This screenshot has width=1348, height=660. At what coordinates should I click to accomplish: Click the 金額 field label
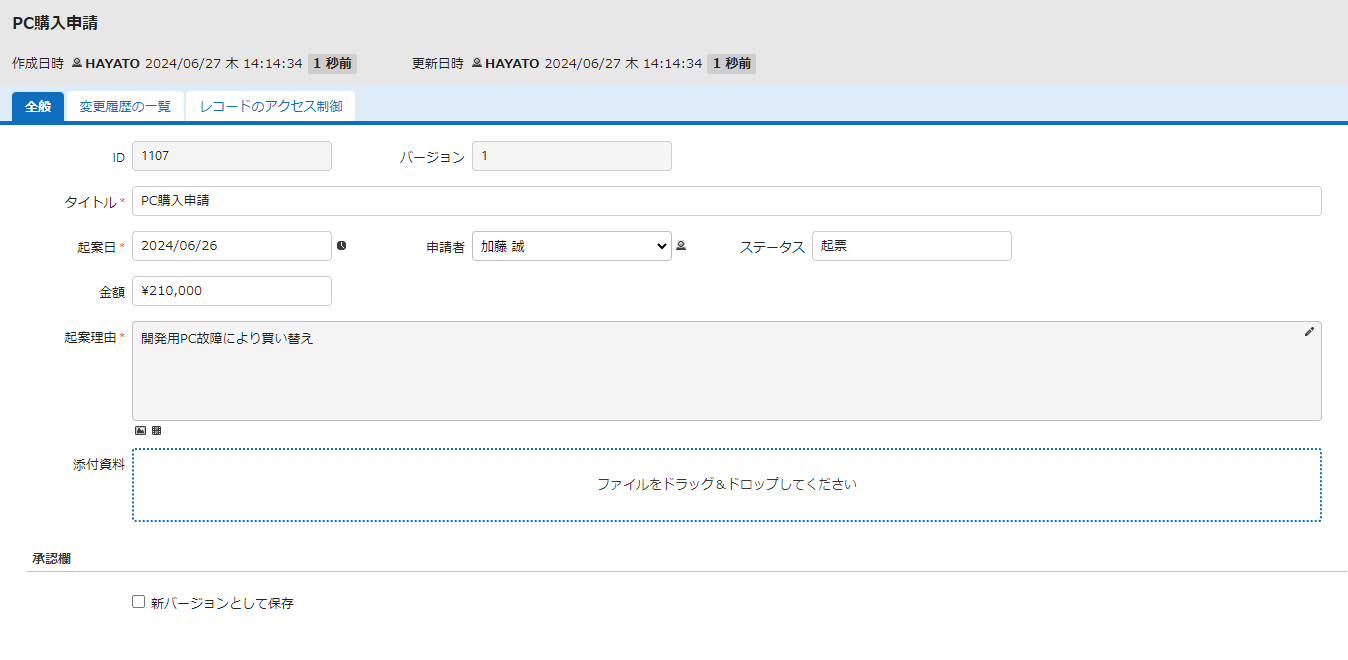tap(112, 292)
